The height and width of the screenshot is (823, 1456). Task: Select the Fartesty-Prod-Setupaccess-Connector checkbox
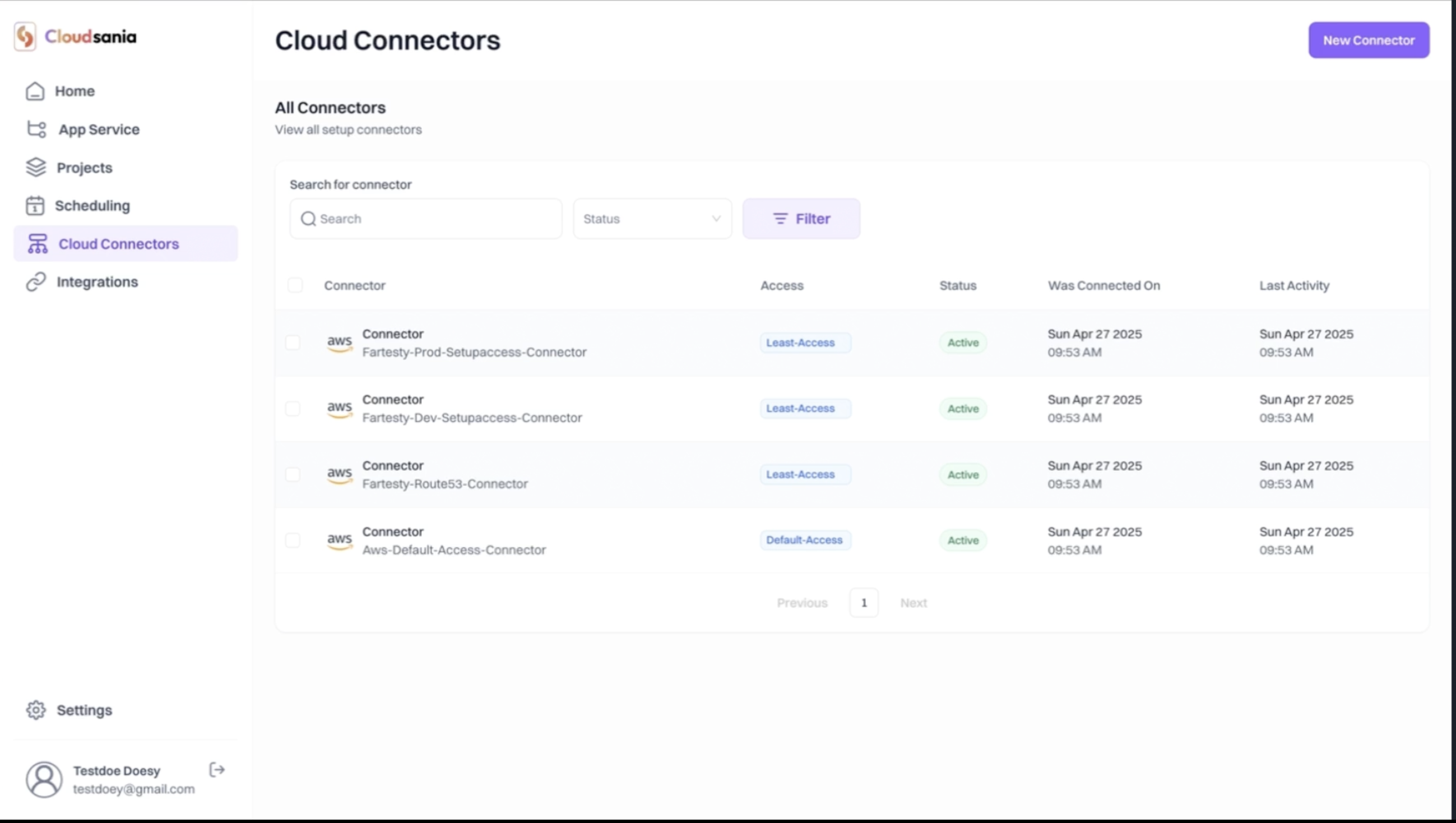coord(293,343)
